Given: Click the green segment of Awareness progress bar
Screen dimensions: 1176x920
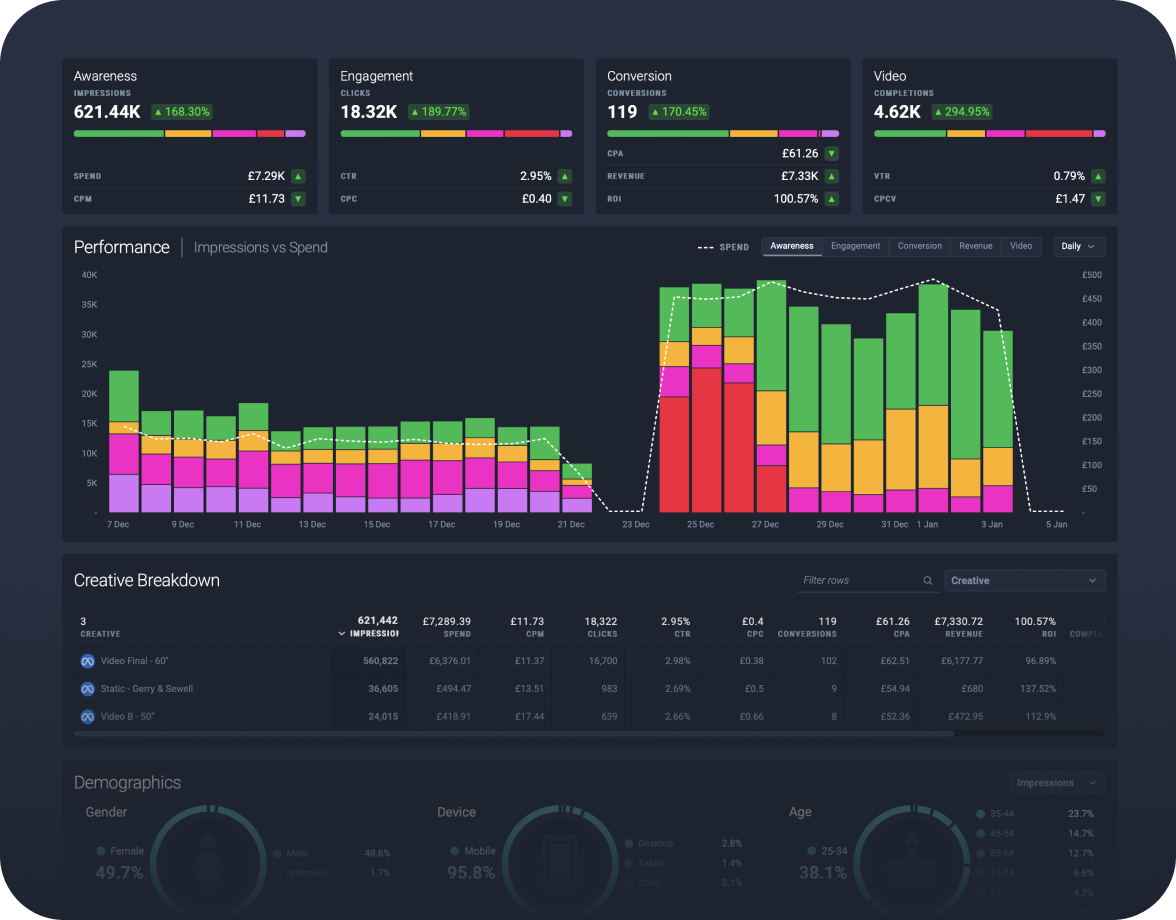Looking at the screenshot, I should click(118, 133).
